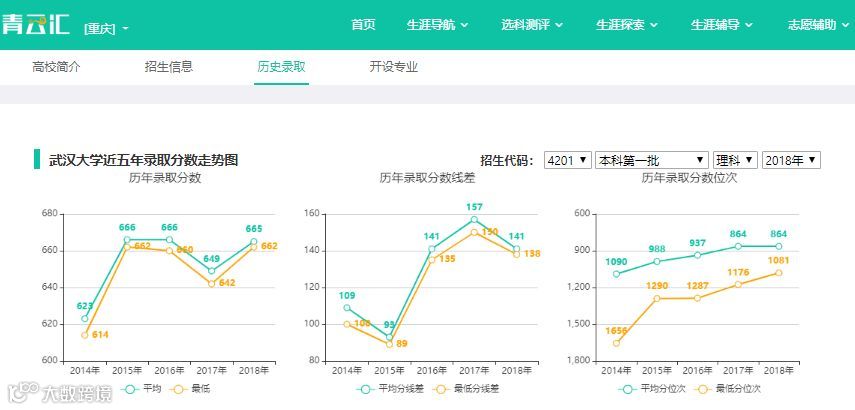Click the 2014 average rank point 1090
855x410 pixels.
616,274
